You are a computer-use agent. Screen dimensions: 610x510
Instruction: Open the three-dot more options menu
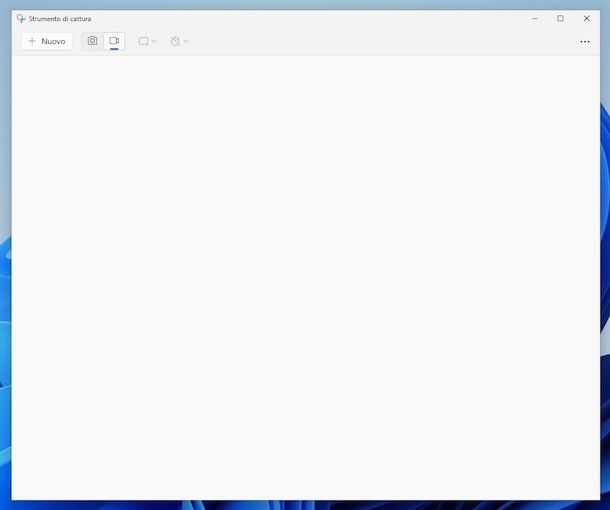click(x=585, y=42)
